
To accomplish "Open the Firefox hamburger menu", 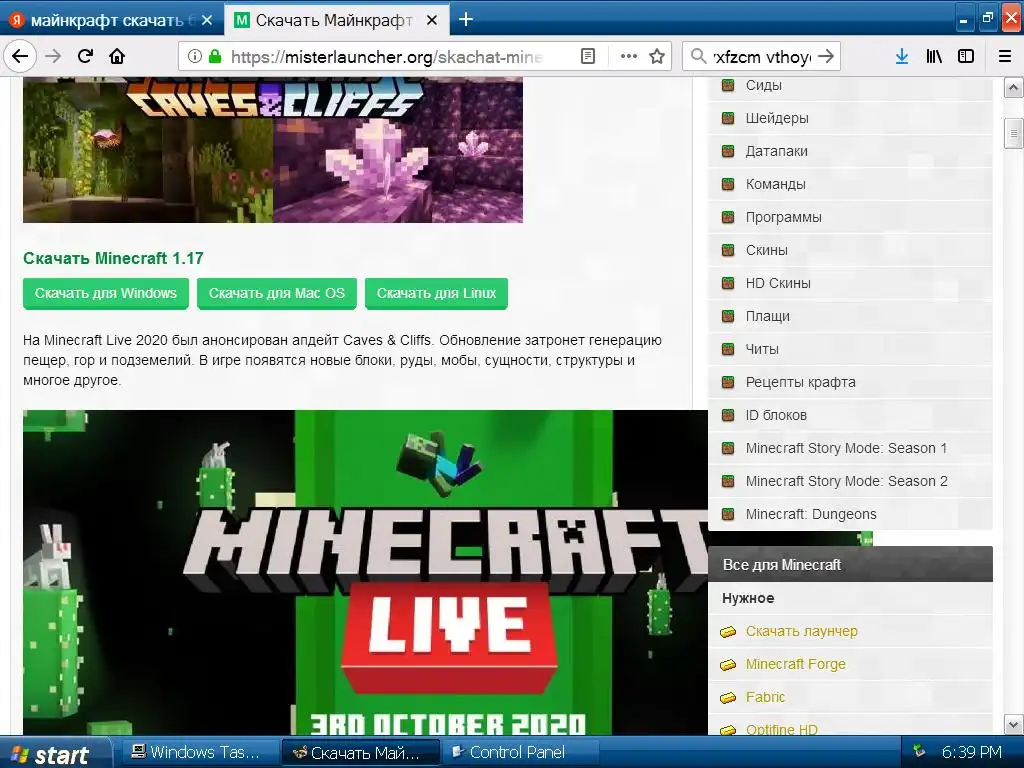I will coord(1005,57).
